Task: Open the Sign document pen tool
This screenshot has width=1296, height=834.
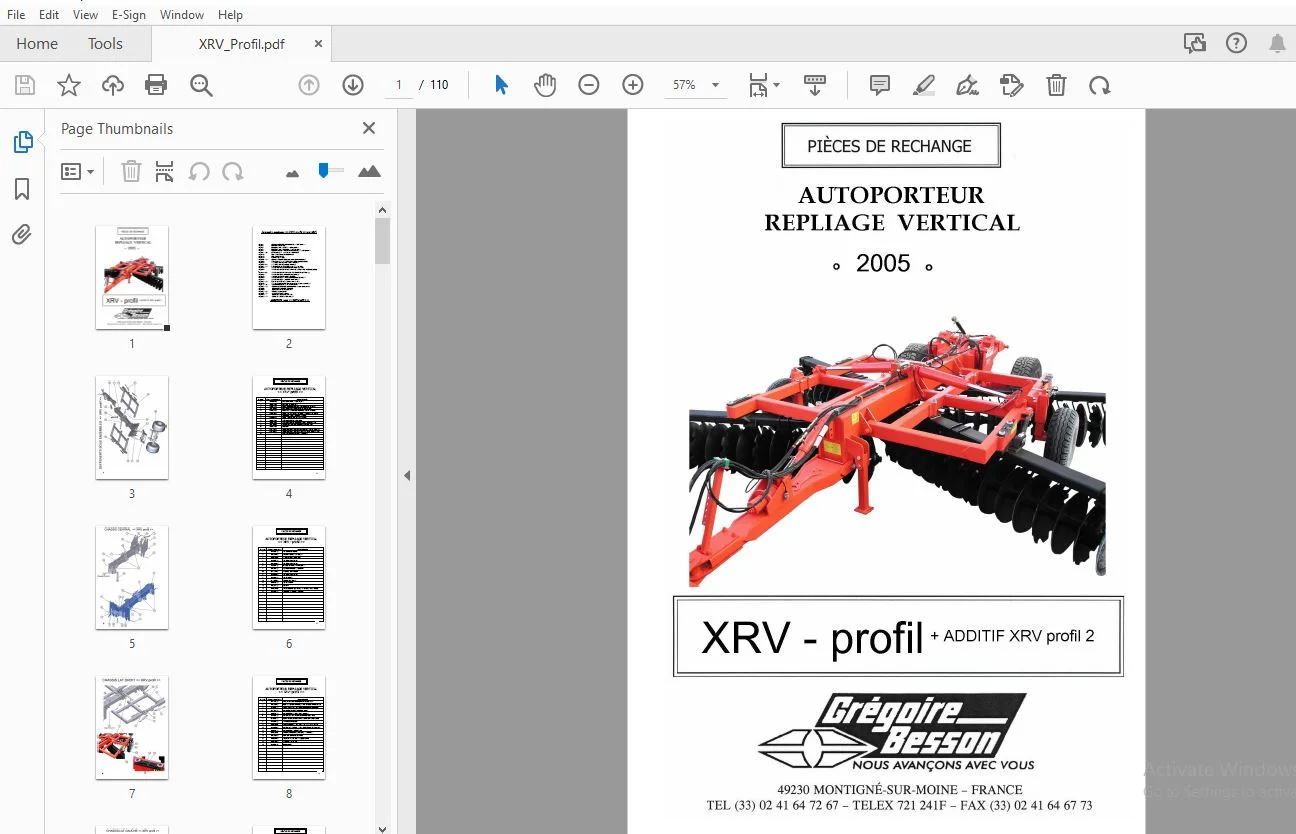Action: click(967, 85)
